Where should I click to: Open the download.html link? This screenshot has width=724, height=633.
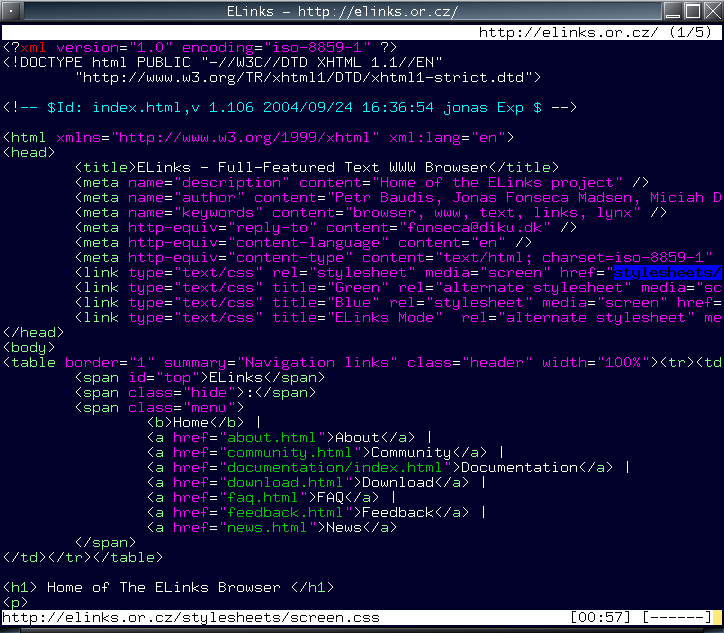pyautogui.click(x=285, y=482)
